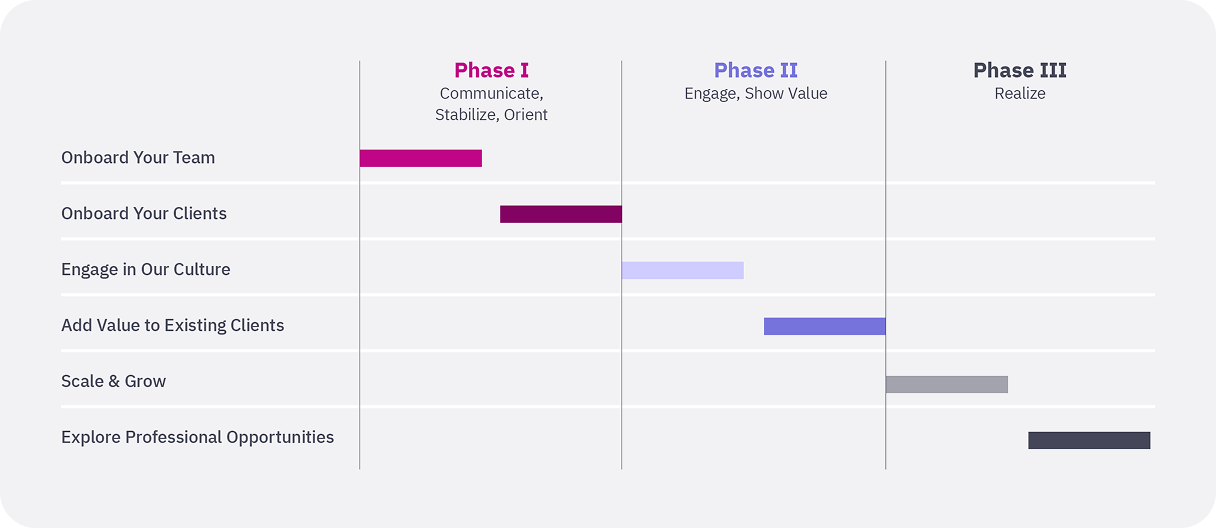Select the Engage in Our Culture label
The width and height of the screenshot is (1216, 528).
pyautogui.click(x=146, y=269)
